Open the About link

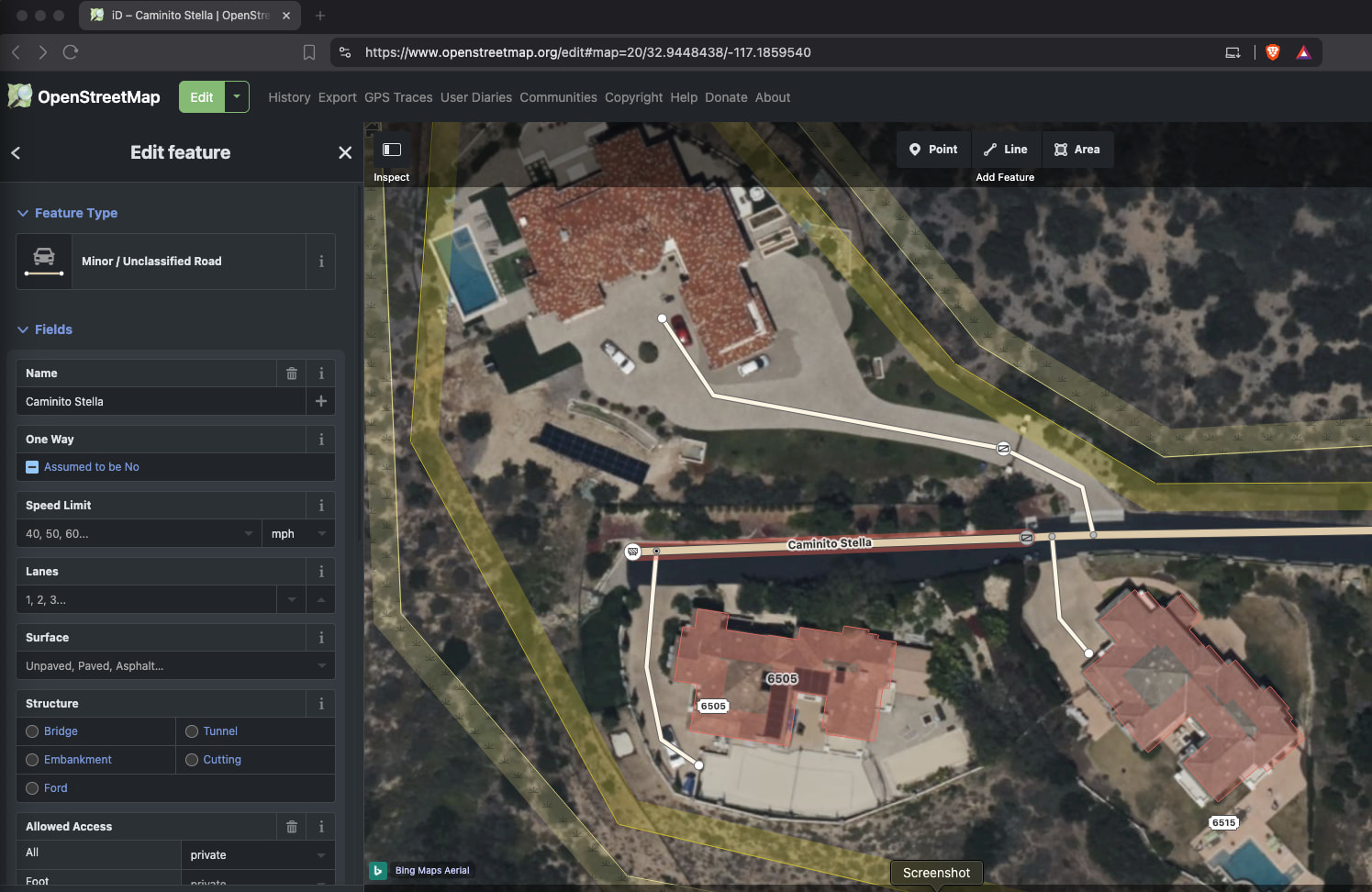(773, 97)
